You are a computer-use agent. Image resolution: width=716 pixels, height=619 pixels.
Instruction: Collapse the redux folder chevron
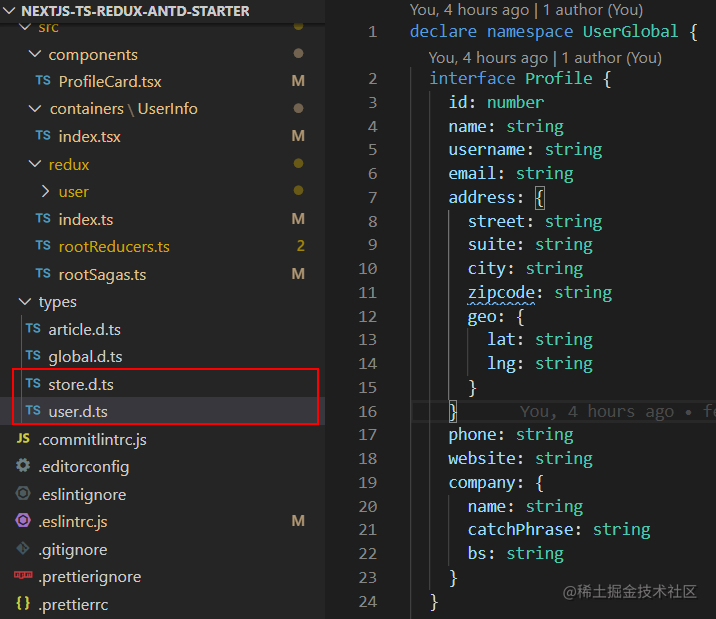(35, 164)
